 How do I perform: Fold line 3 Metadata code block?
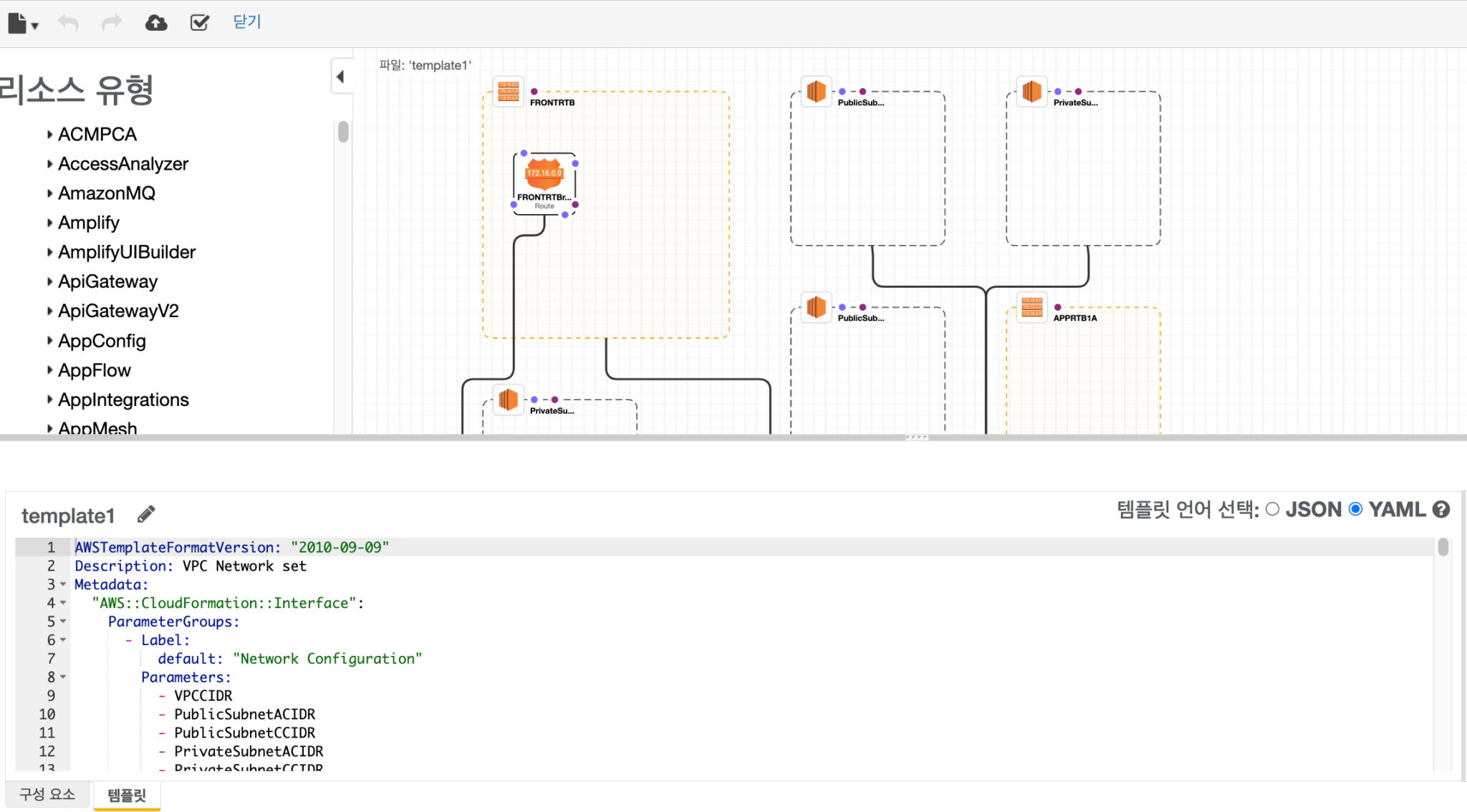click(63, 584)
